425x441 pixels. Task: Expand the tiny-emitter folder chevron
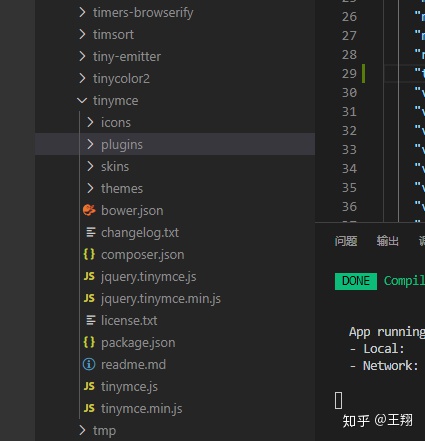pos(82,56)
